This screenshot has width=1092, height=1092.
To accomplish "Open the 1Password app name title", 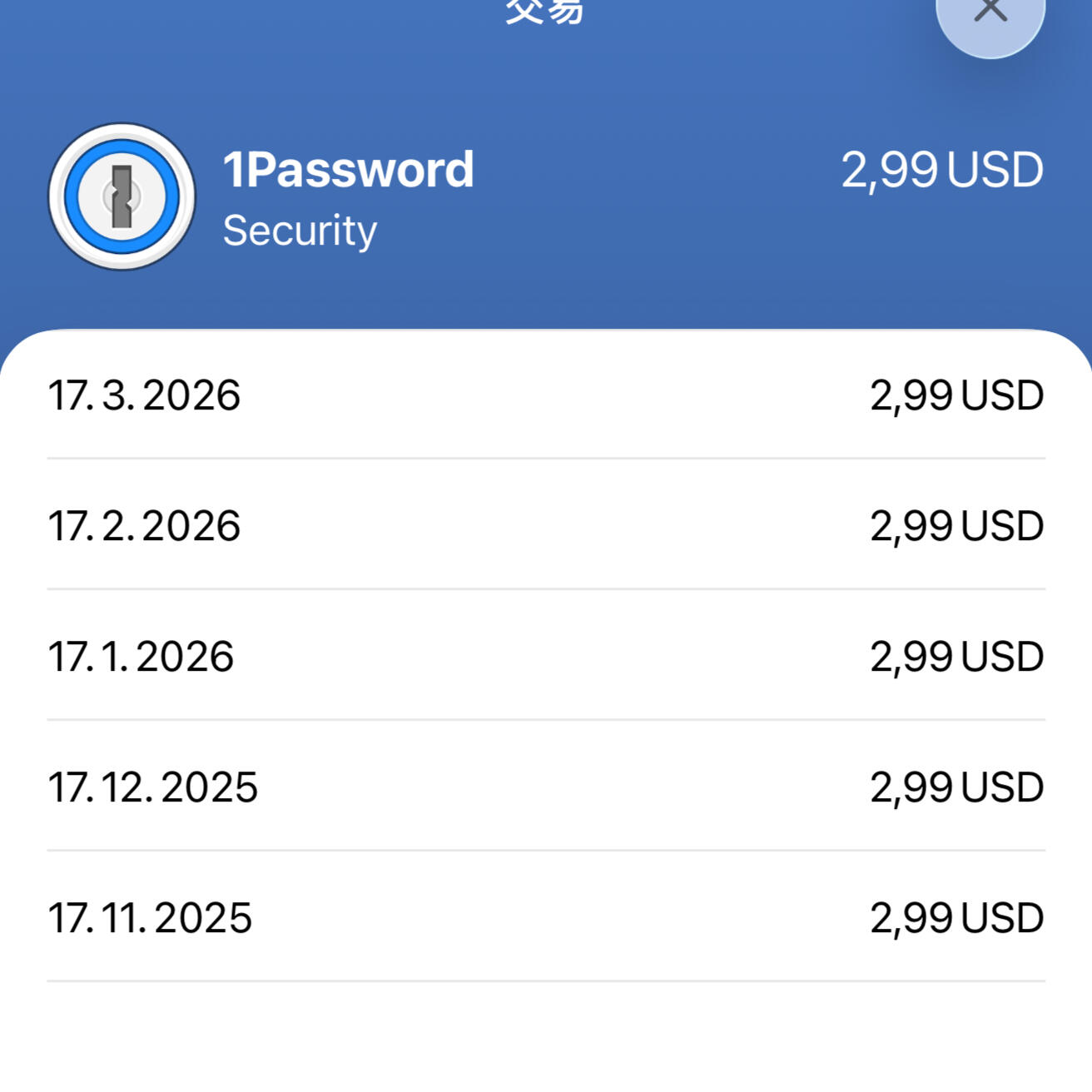I will point(348,170).
